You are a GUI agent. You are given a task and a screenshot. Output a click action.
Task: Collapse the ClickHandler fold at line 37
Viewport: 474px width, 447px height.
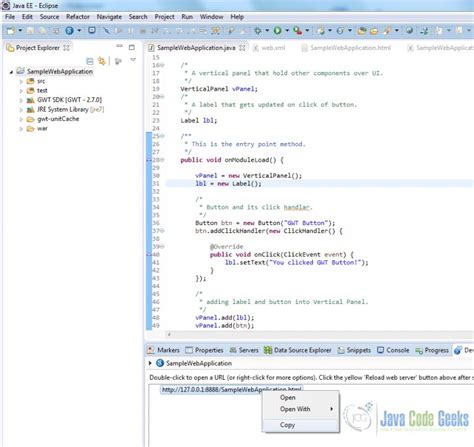click(x=162, y=231)
